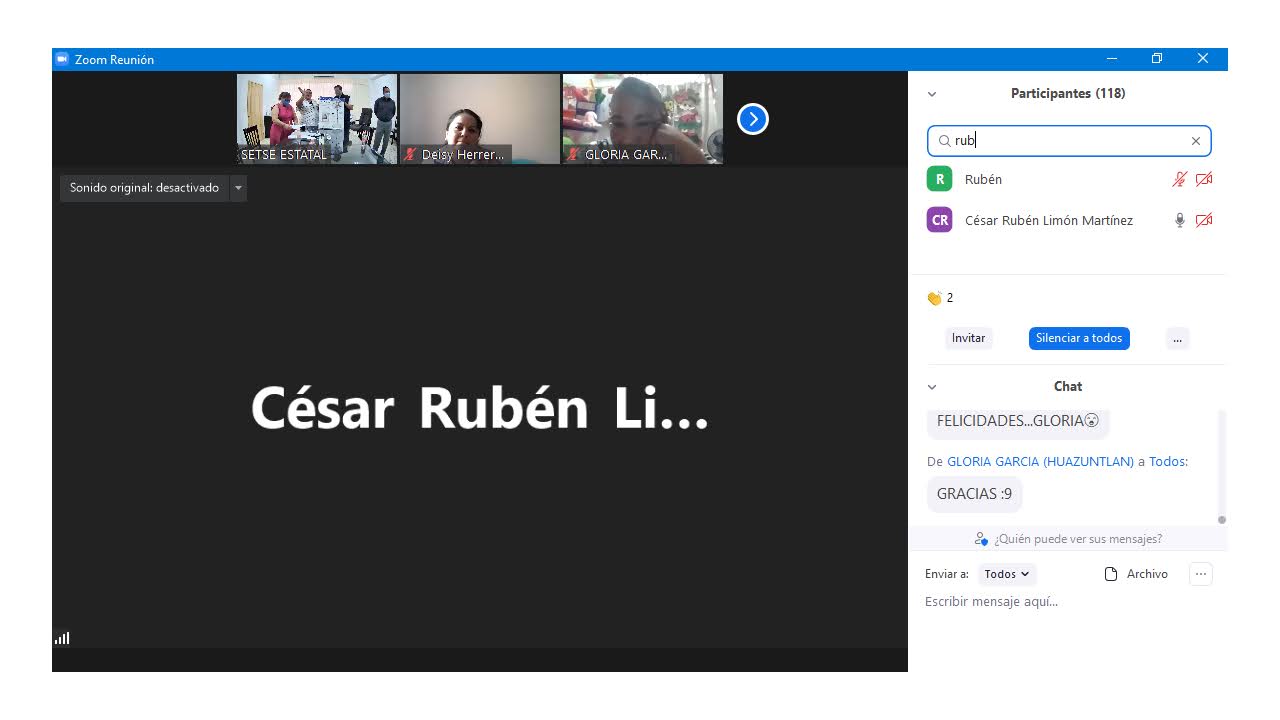Open ¿Quién puede ver sus mensajes? link
Image resolution: width=1280 pixels, height=720 pixels.
click(x=1078, y=539)
